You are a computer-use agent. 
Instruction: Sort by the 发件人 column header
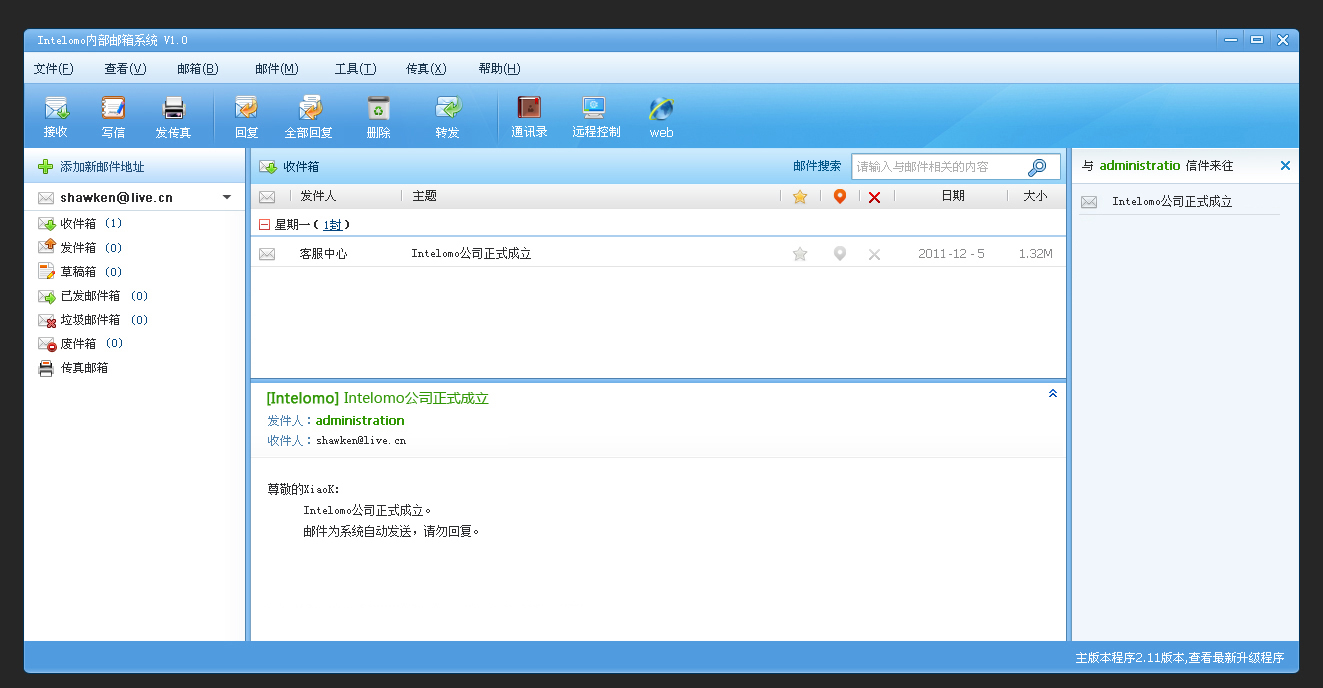pos(318,196)
